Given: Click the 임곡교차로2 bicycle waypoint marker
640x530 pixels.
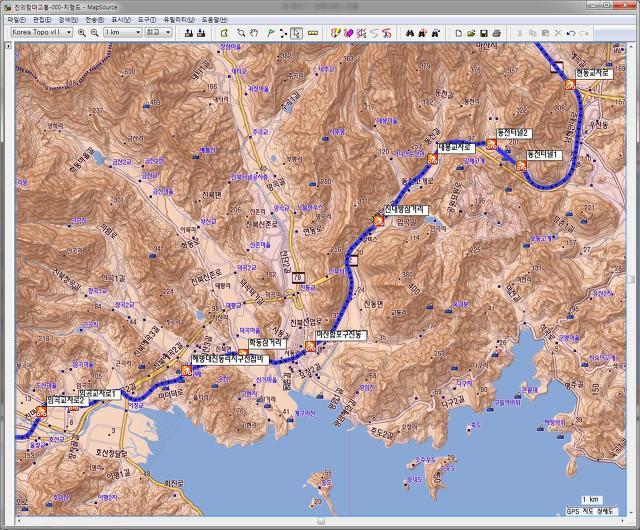Looking at the screenshot, I should coord(41,411).
